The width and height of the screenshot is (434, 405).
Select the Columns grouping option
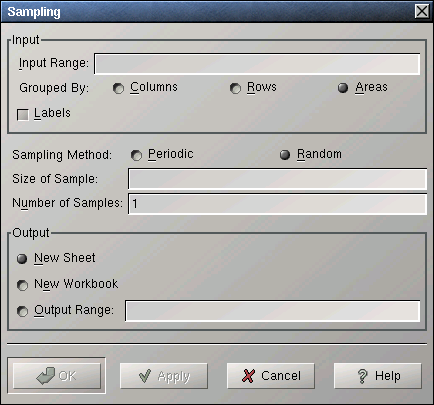(x=118, y=88)
